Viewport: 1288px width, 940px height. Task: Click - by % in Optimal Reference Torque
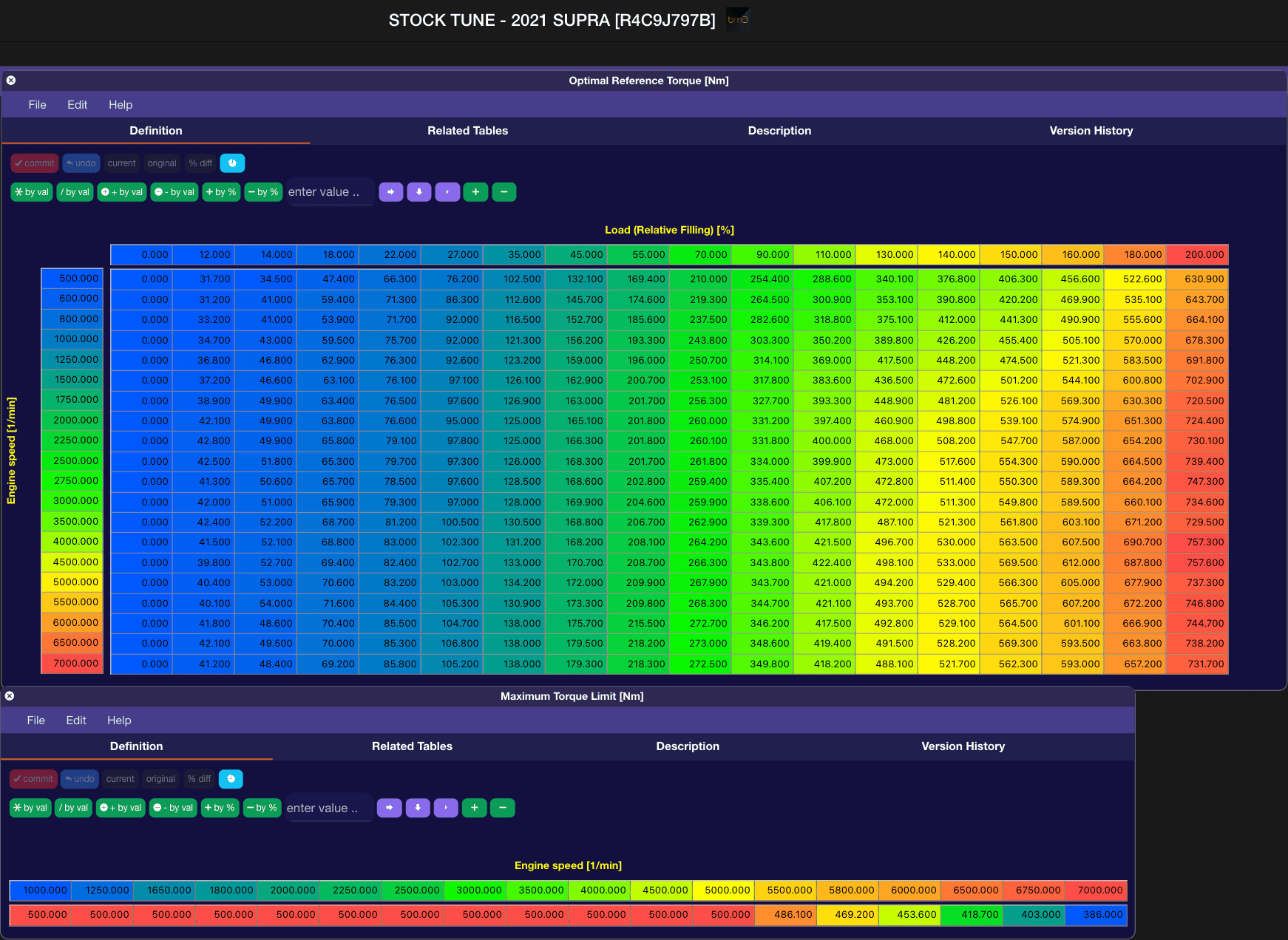(263, 192)
